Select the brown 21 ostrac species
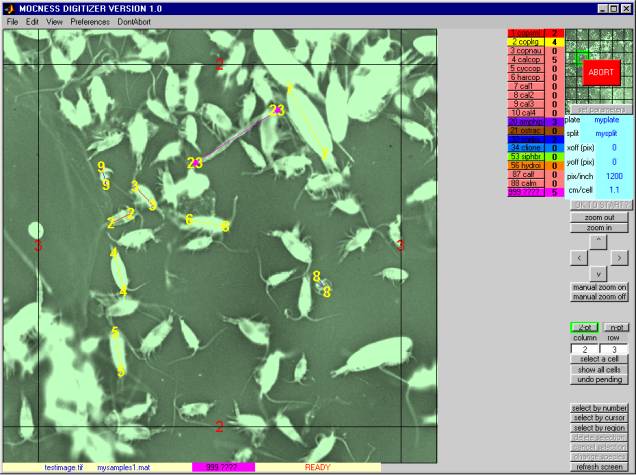Screen dimensions: 636x475 point(526,131)
